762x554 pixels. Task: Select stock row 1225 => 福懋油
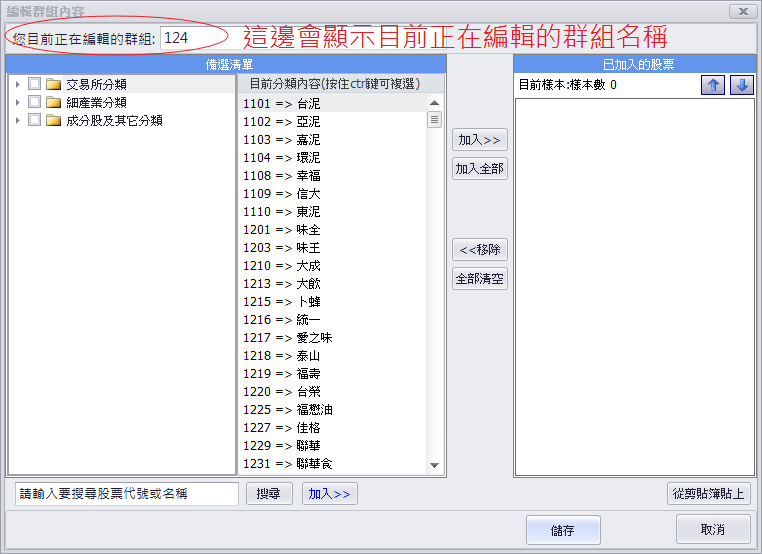333,409
